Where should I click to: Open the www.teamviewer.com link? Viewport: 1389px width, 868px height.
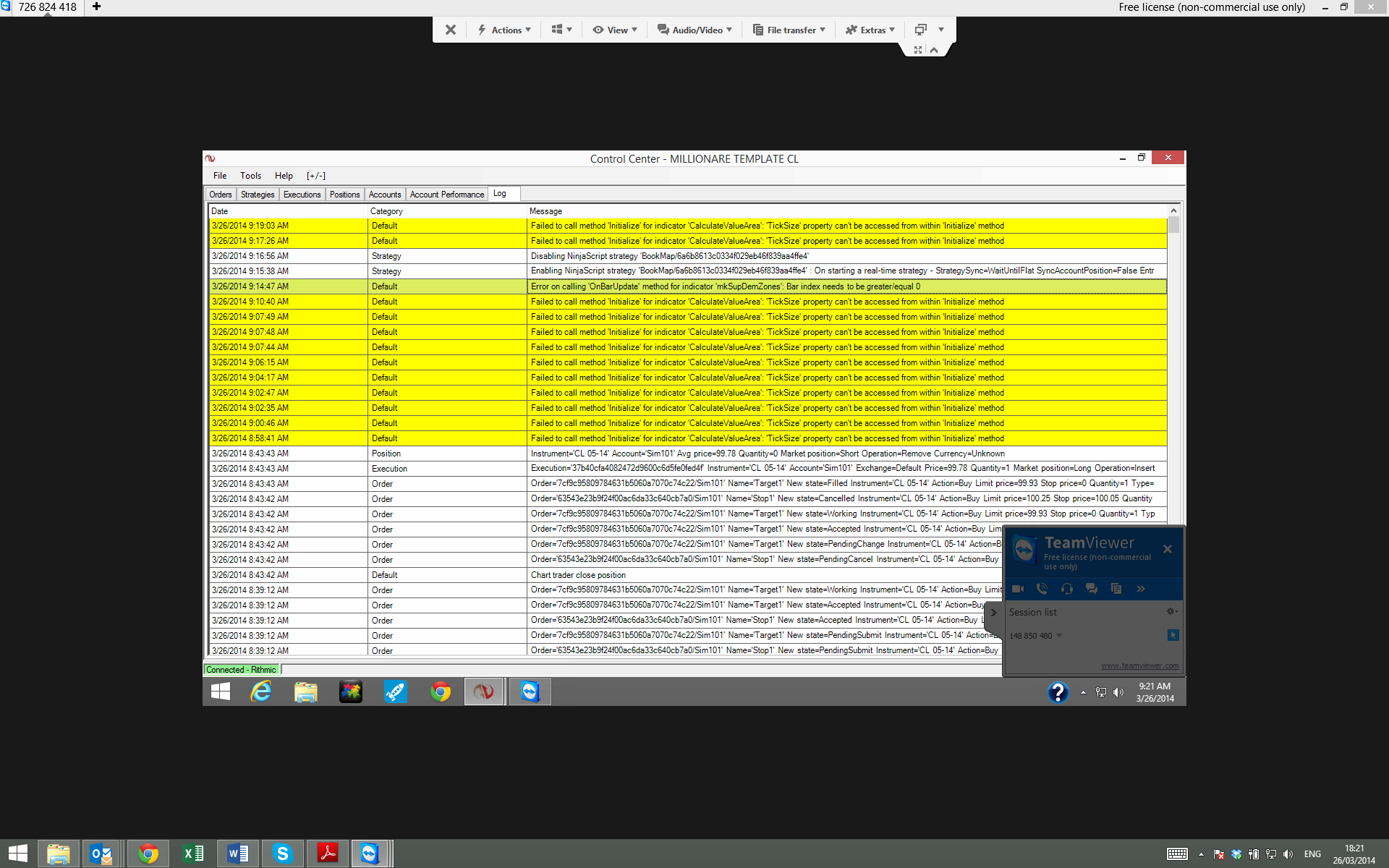1139,665
